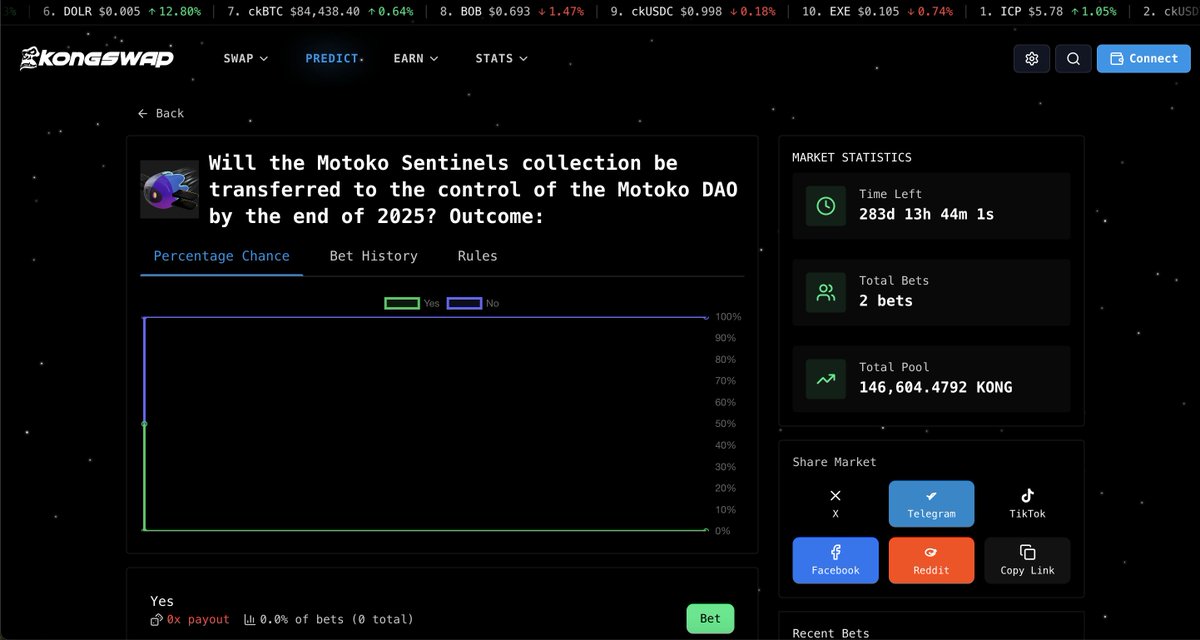Click the 146,604.4792 KONG pool value
Image resolution: width=1200 pixels, height=640 pixels.
(935, 387)
